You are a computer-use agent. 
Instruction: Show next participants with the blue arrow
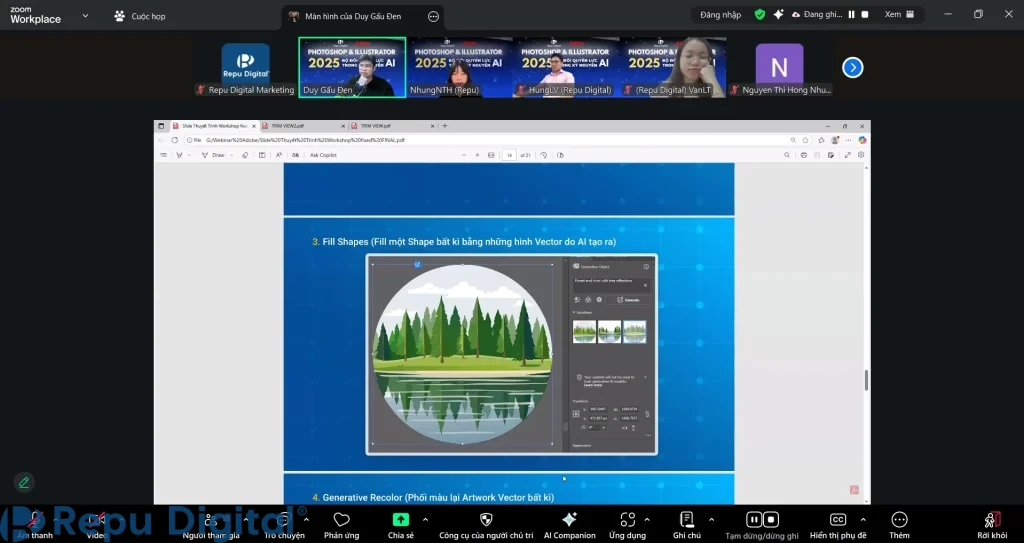click(x=852, y=67)
